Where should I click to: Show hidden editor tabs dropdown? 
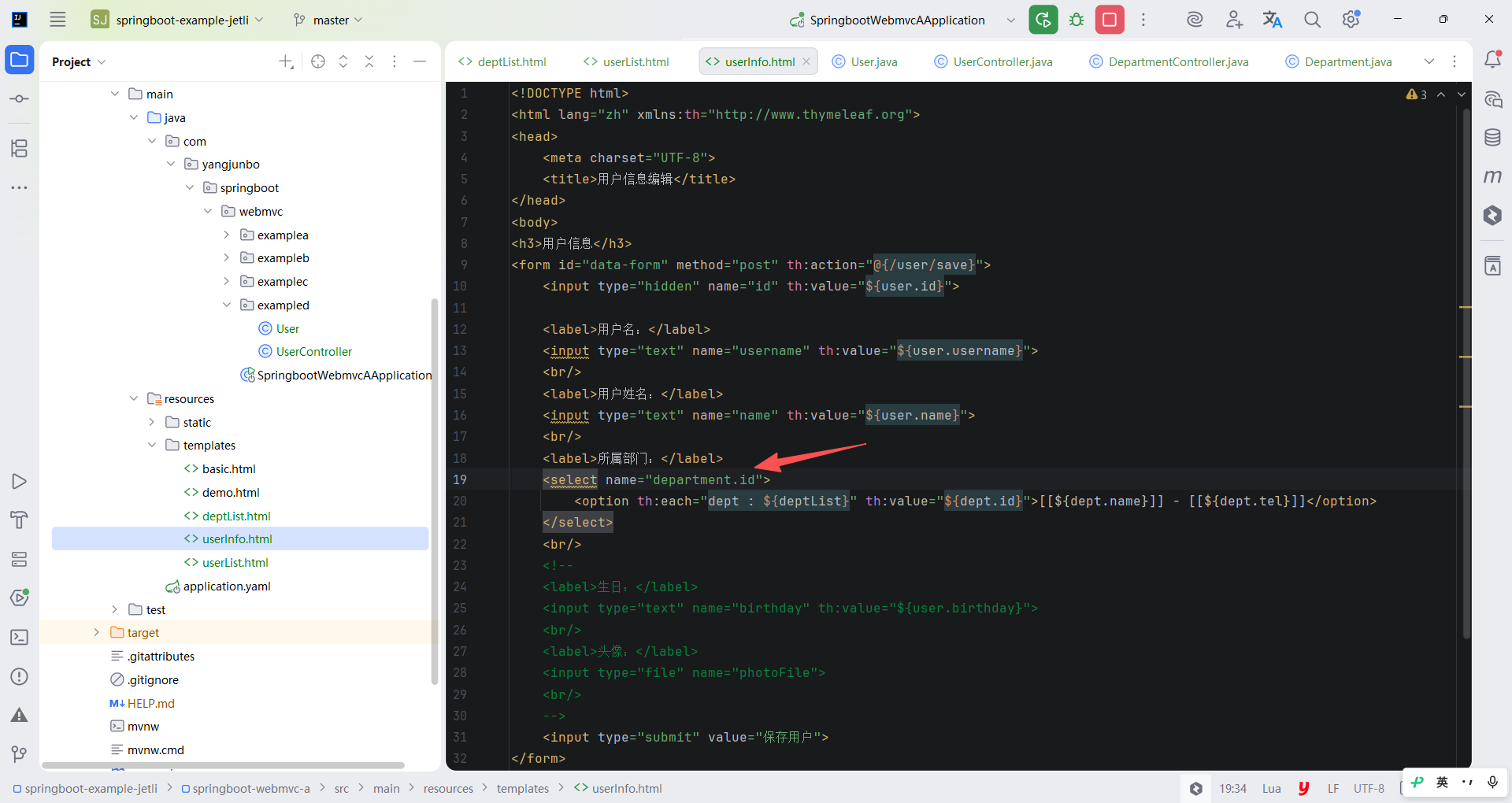click(1429, 61)
